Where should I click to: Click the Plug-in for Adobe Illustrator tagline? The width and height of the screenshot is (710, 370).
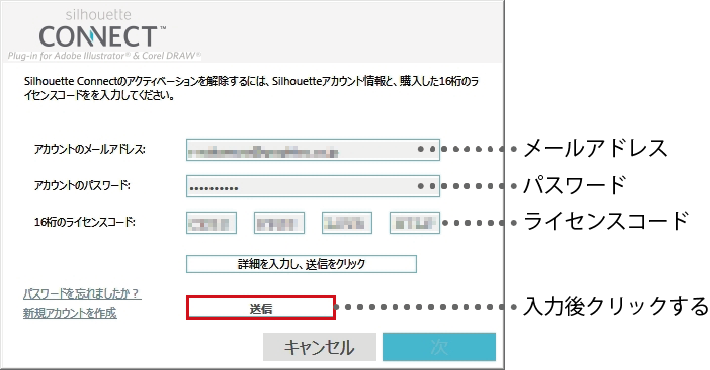tap(104, 56)
